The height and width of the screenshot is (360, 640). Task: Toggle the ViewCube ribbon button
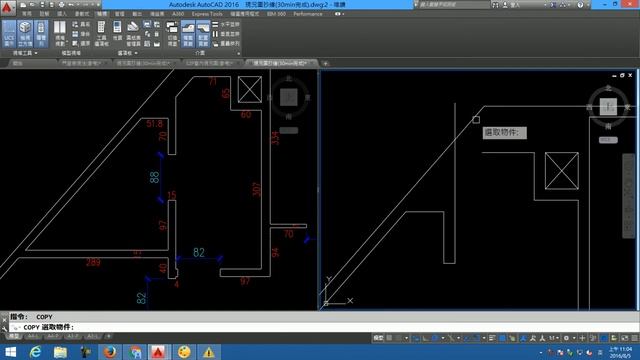(25, 34)
